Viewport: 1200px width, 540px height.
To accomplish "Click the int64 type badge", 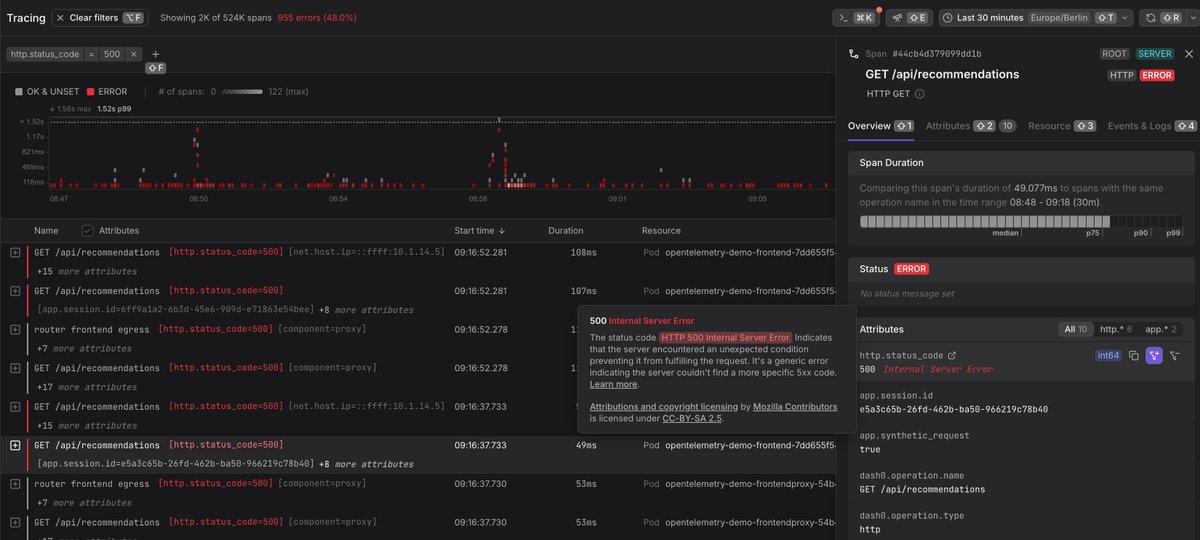I will point(1108,355).
